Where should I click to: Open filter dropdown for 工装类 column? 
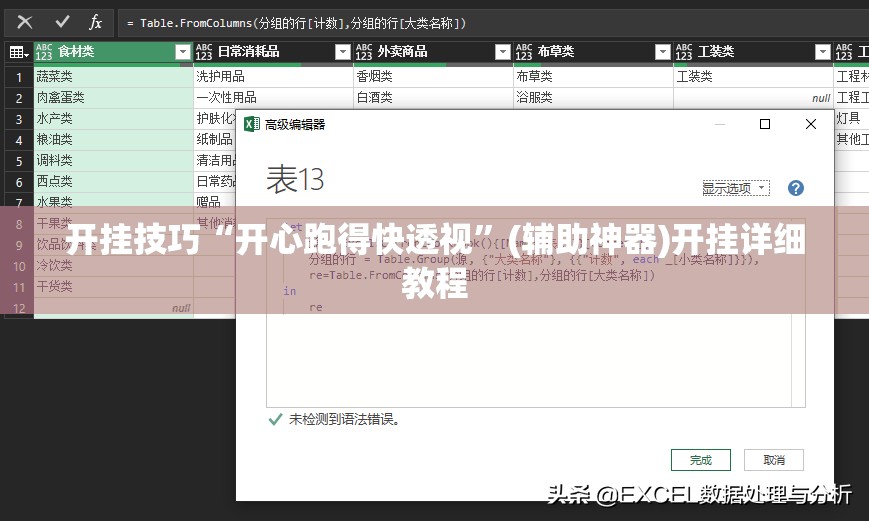tap(823, 52)
